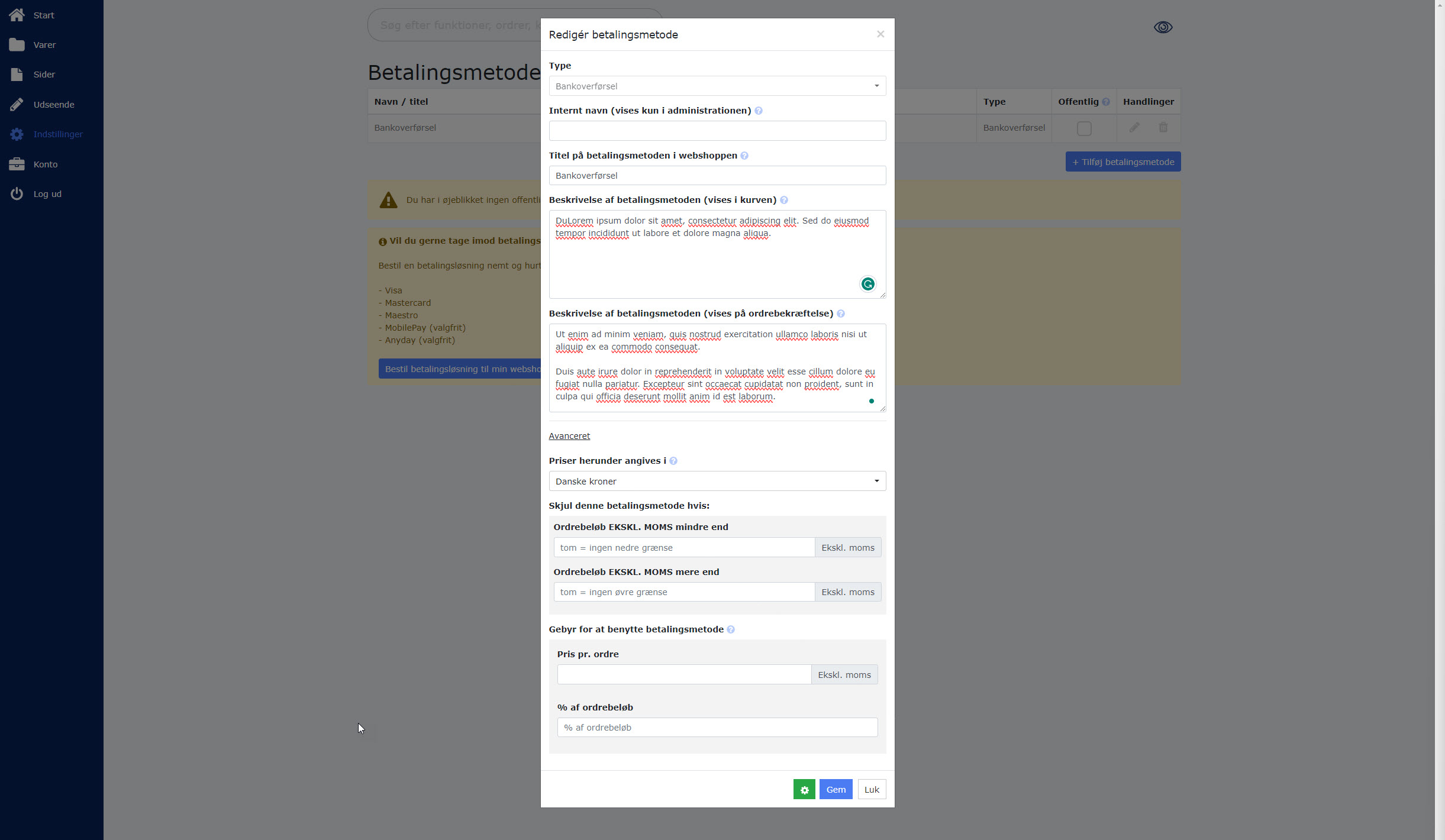Select Konto from the sidebar menu

tap(45, 164)
